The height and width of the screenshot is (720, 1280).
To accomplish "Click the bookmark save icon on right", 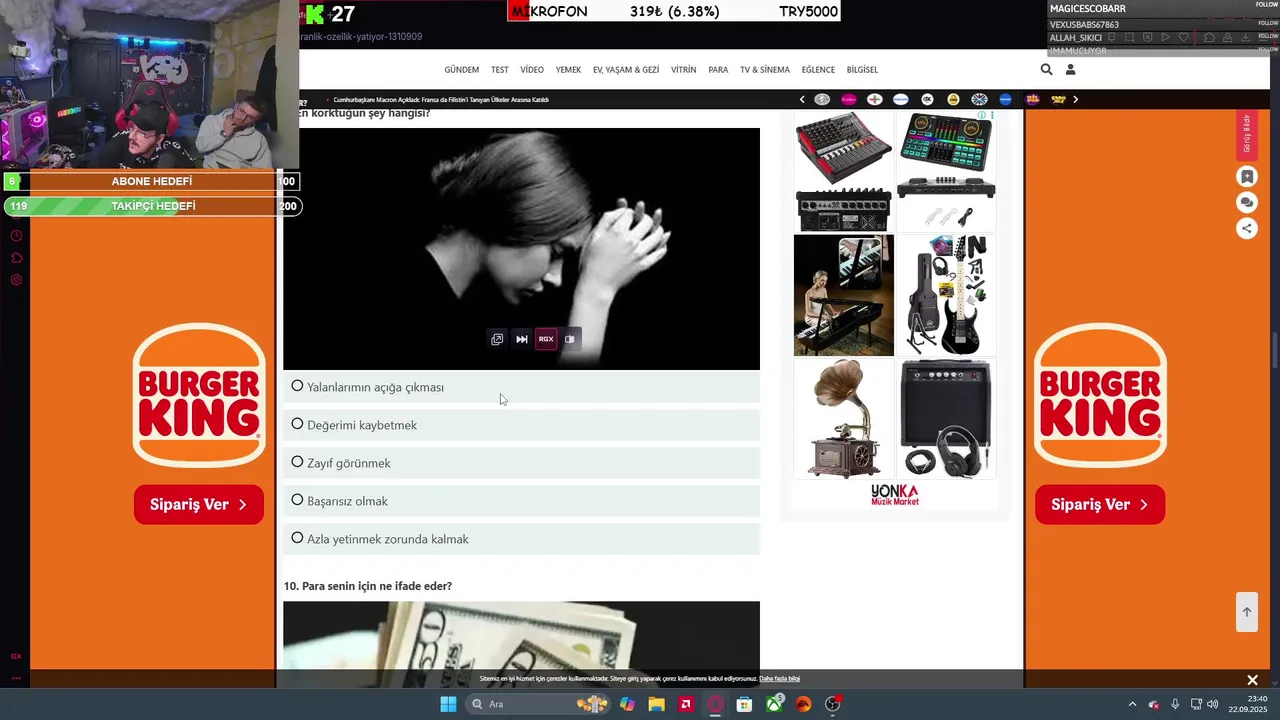I will (x=1246, y=177).
